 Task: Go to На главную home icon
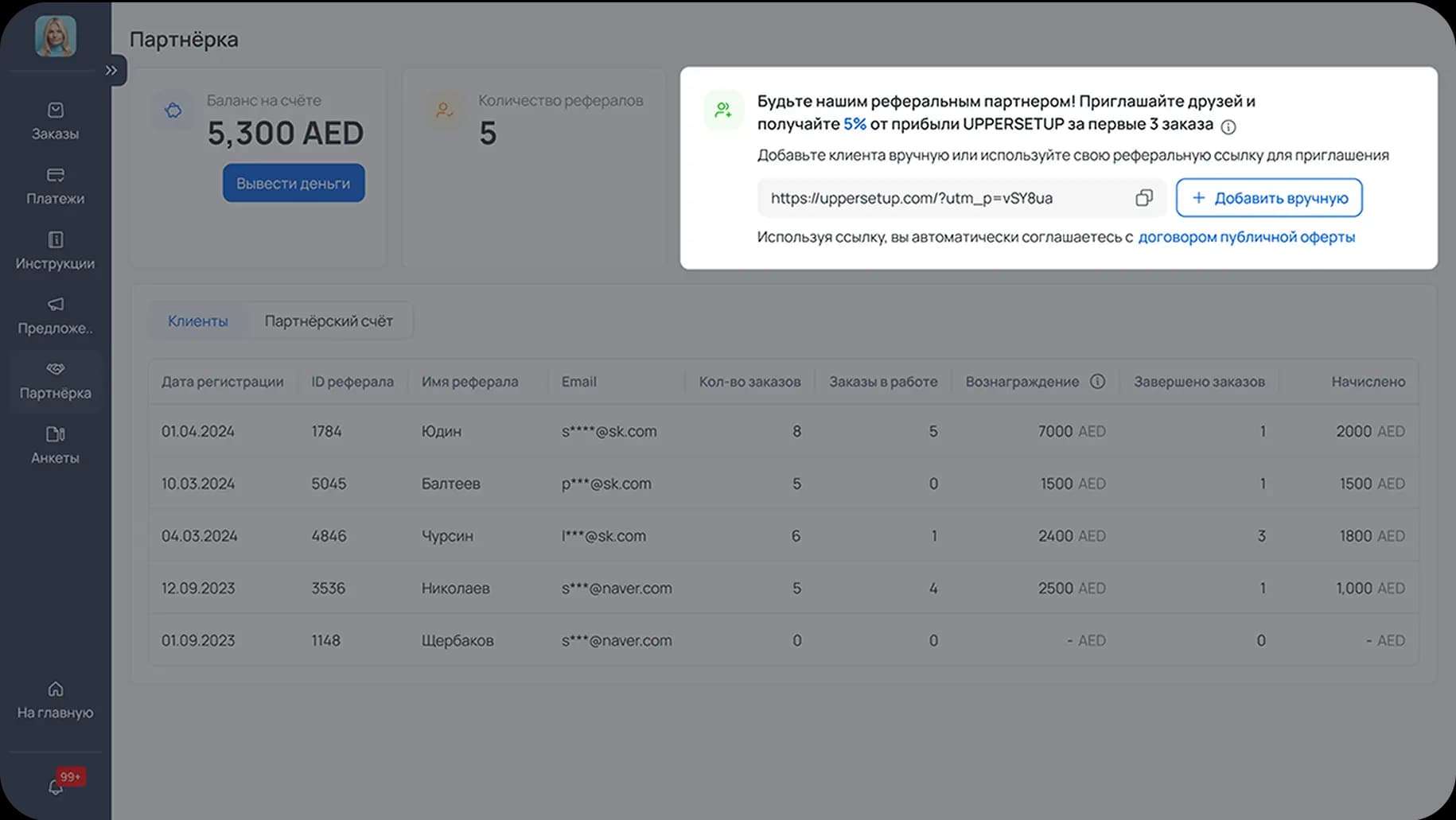tap(55, 690)
